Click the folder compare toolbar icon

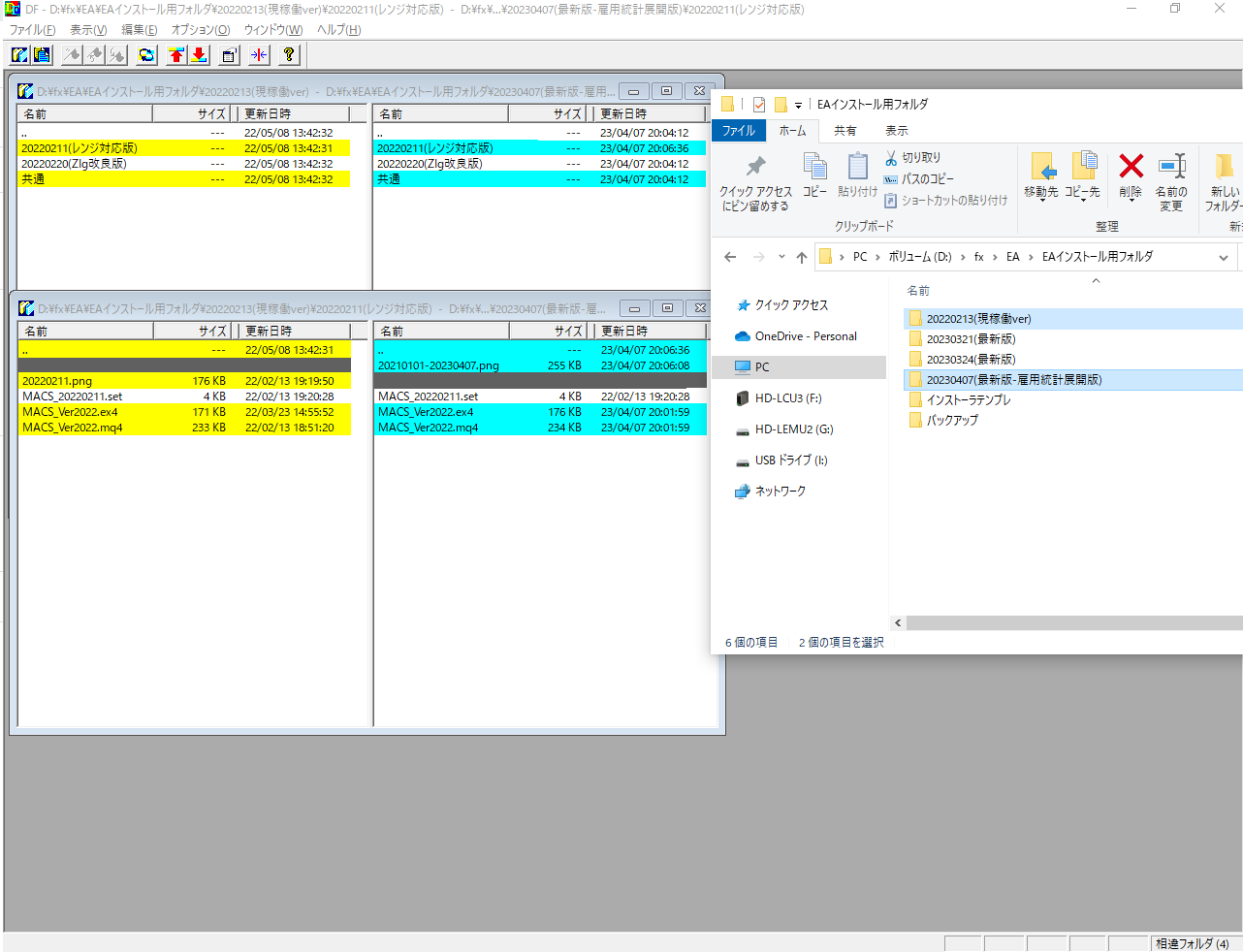coord(19,55)
